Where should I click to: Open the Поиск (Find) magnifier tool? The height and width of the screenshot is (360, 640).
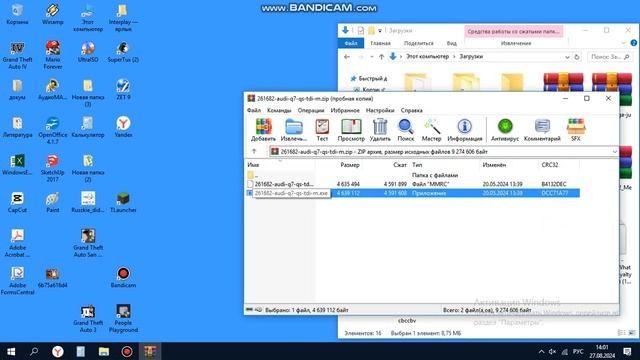tap(406, 130)
